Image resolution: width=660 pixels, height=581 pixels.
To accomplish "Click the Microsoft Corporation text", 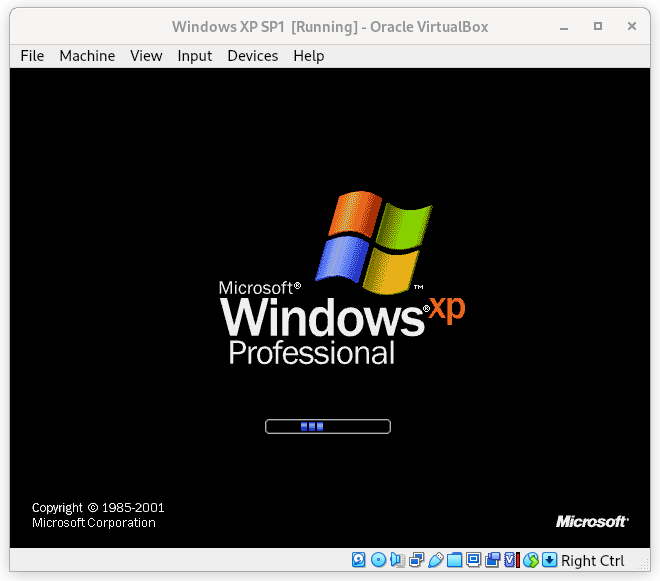I will pyautogui.click(x=94, y=523).
